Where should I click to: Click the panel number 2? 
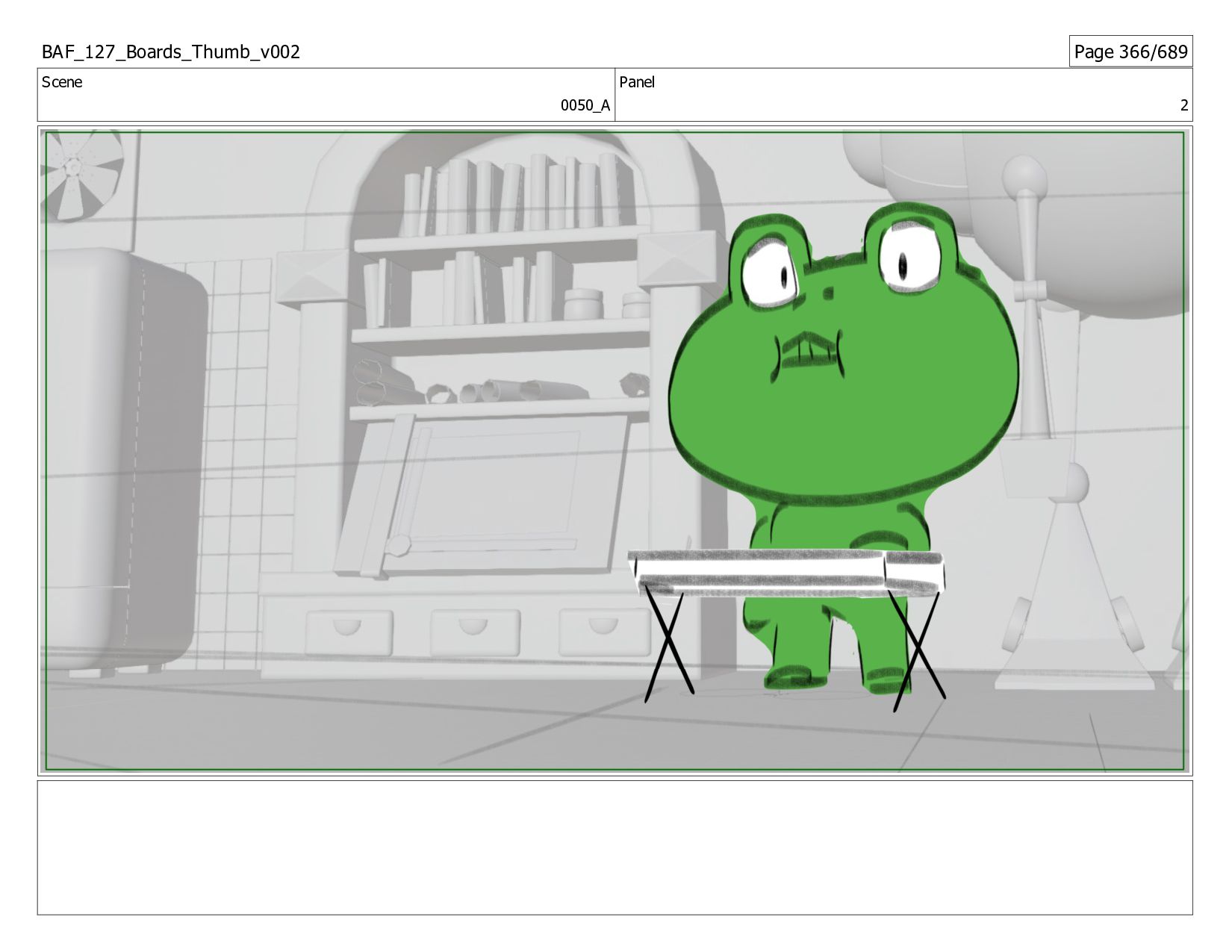click(x=1183, y=105)
